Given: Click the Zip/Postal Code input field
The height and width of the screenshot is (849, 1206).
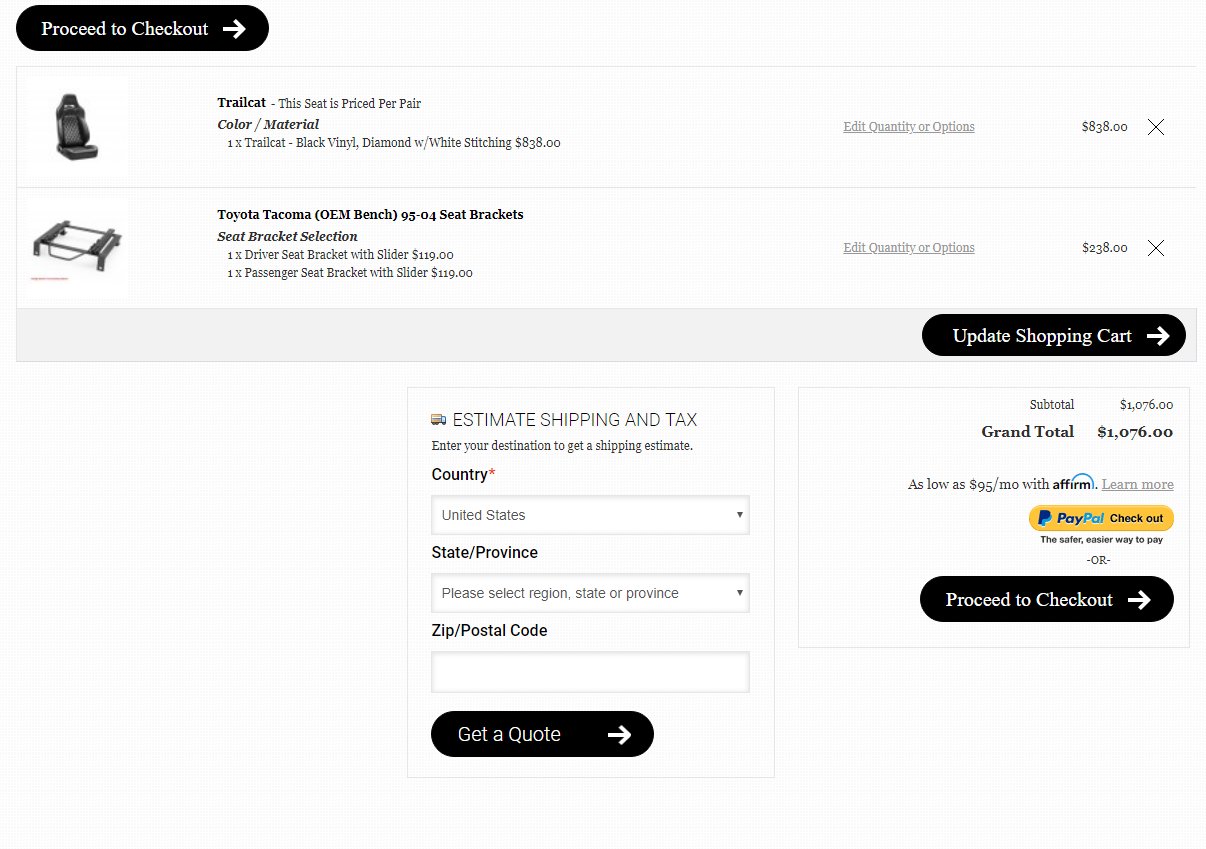Looking at the screenshot, I should pyautogui.click(x=590, y=672).
